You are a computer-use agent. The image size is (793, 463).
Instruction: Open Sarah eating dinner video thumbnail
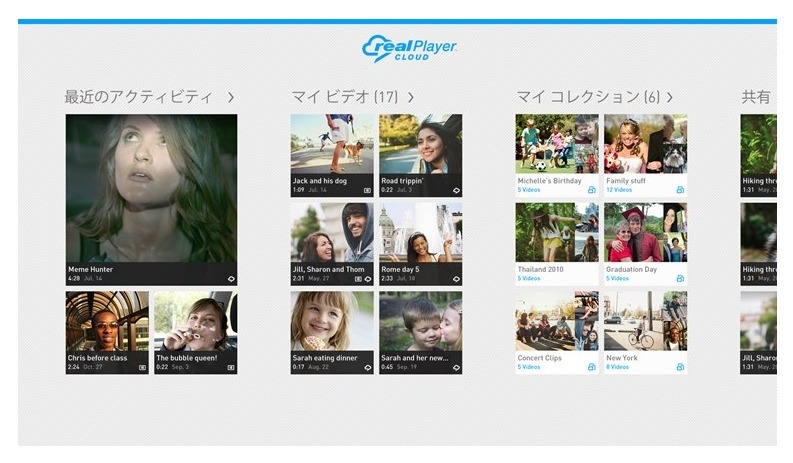pos(332,321)
